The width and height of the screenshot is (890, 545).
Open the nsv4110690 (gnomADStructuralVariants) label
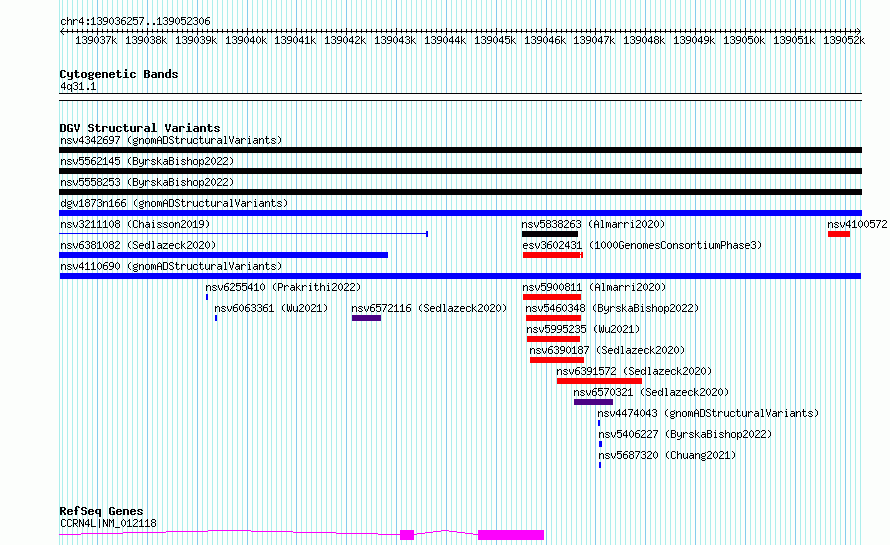171,266
